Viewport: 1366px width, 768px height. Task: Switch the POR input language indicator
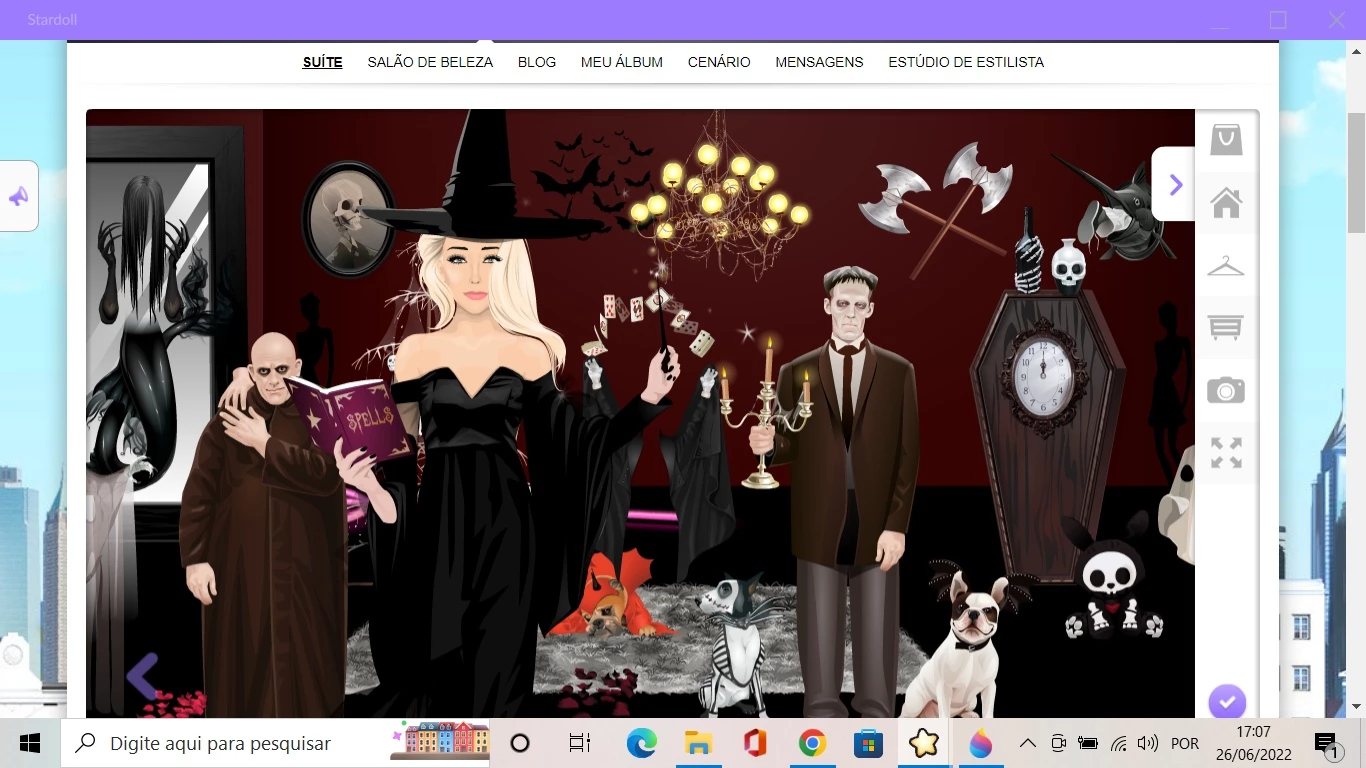click(x=1185, y=743)
